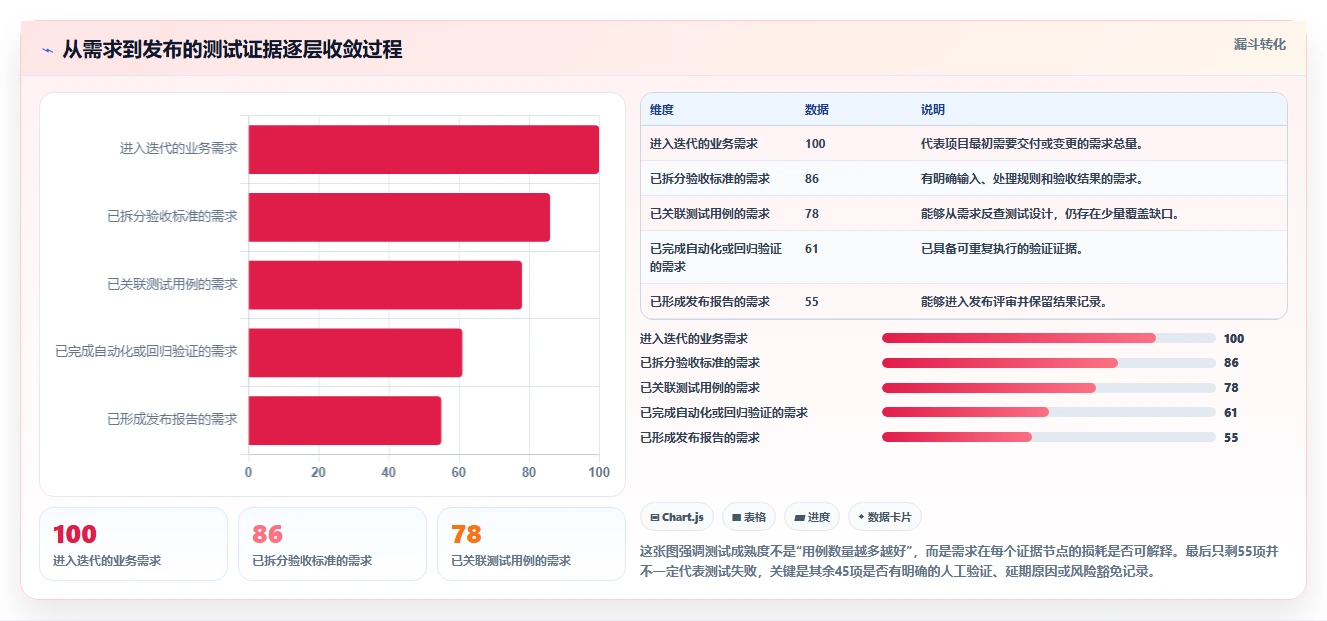This screenshot has height=621, width=1327.
Task: Select the 进度 chip
Action: [x=812, y=517]
